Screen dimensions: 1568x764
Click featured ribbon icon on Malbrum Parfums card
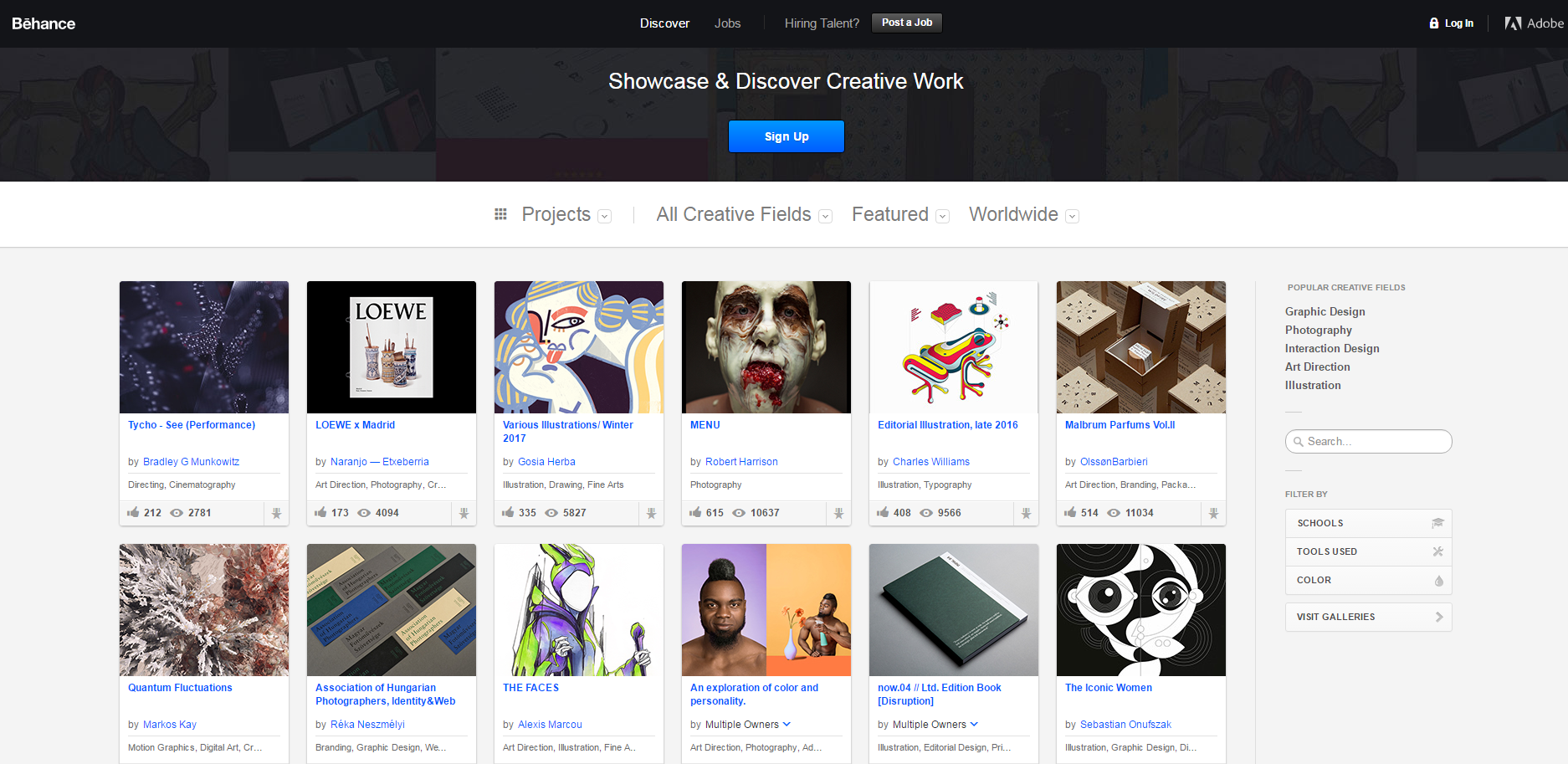click(x=1213, y=513)
